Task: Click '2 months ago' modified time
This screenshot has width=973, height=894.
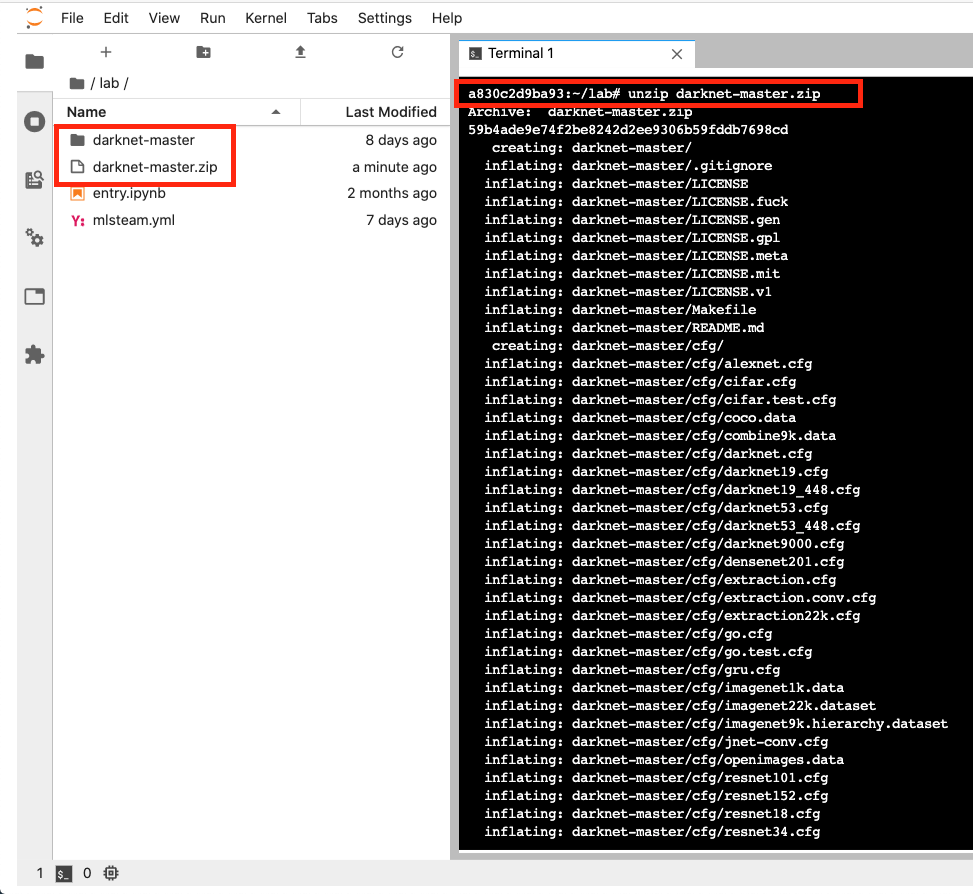Action: point(392,193)
